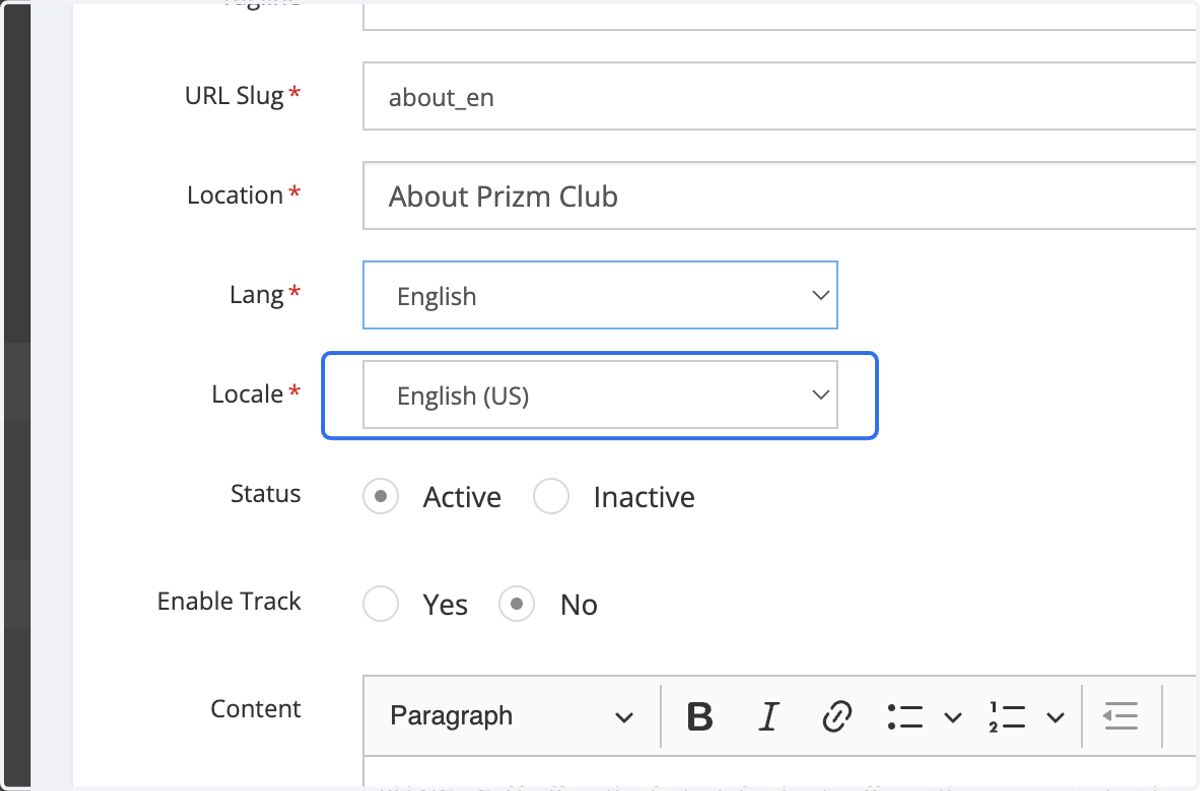The image size is (1200, 791).
Task: Edit the URL Slug field about_en
Action: [780, 96]
